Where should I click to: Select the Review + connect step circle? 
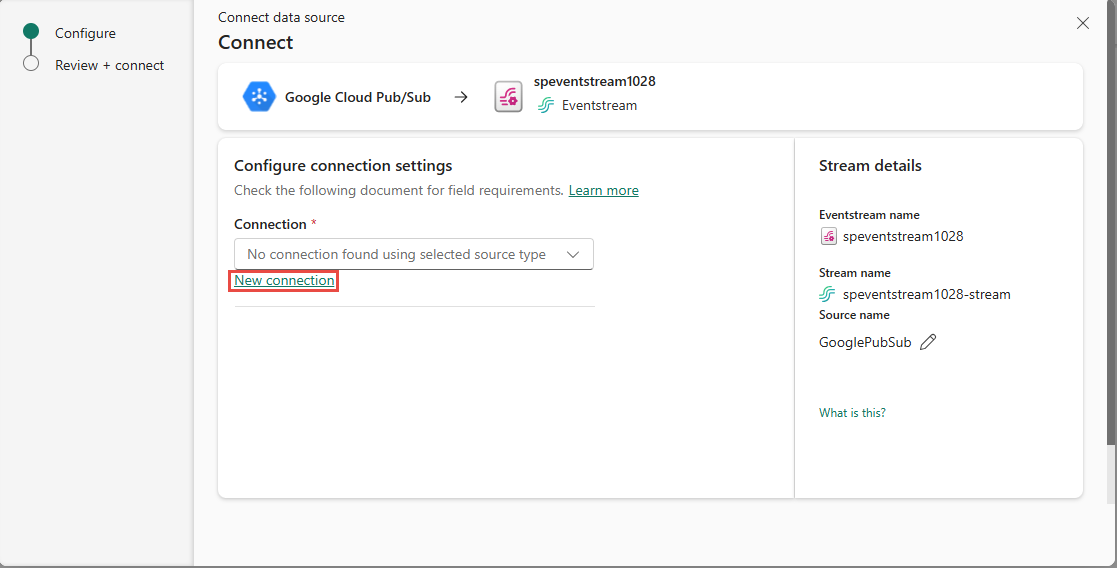coord(31,63)
